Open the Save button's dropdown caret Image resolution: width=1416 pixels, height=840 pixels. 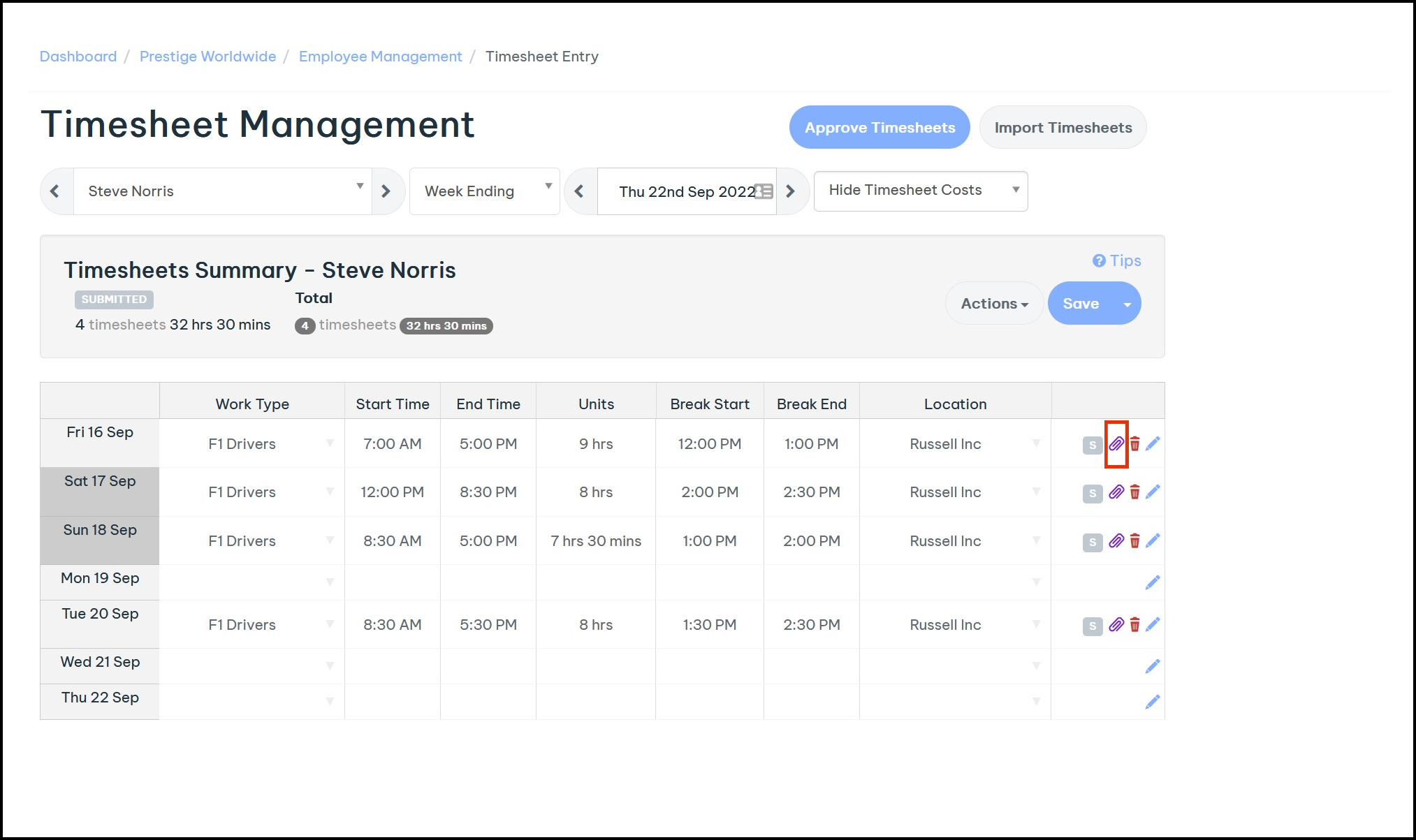pyautogui.click(x=1127, y=304)
